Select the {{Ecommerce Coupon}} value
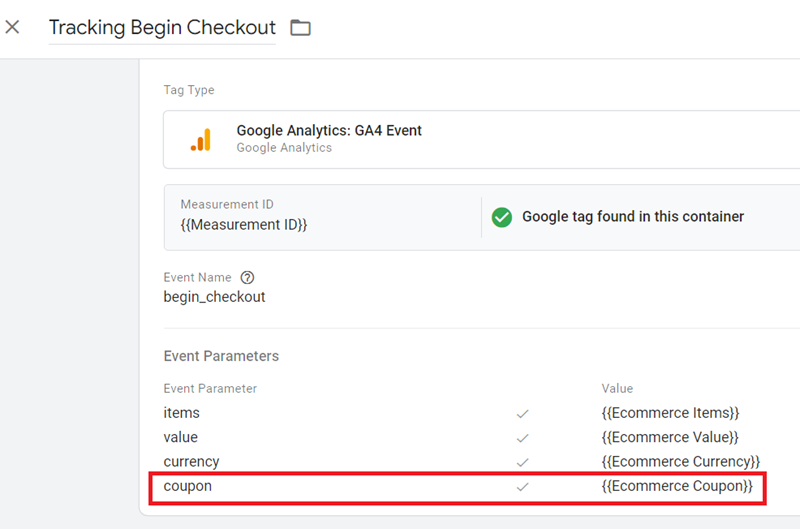The height and width of the screenshot is (529, 800). [677, 486]
